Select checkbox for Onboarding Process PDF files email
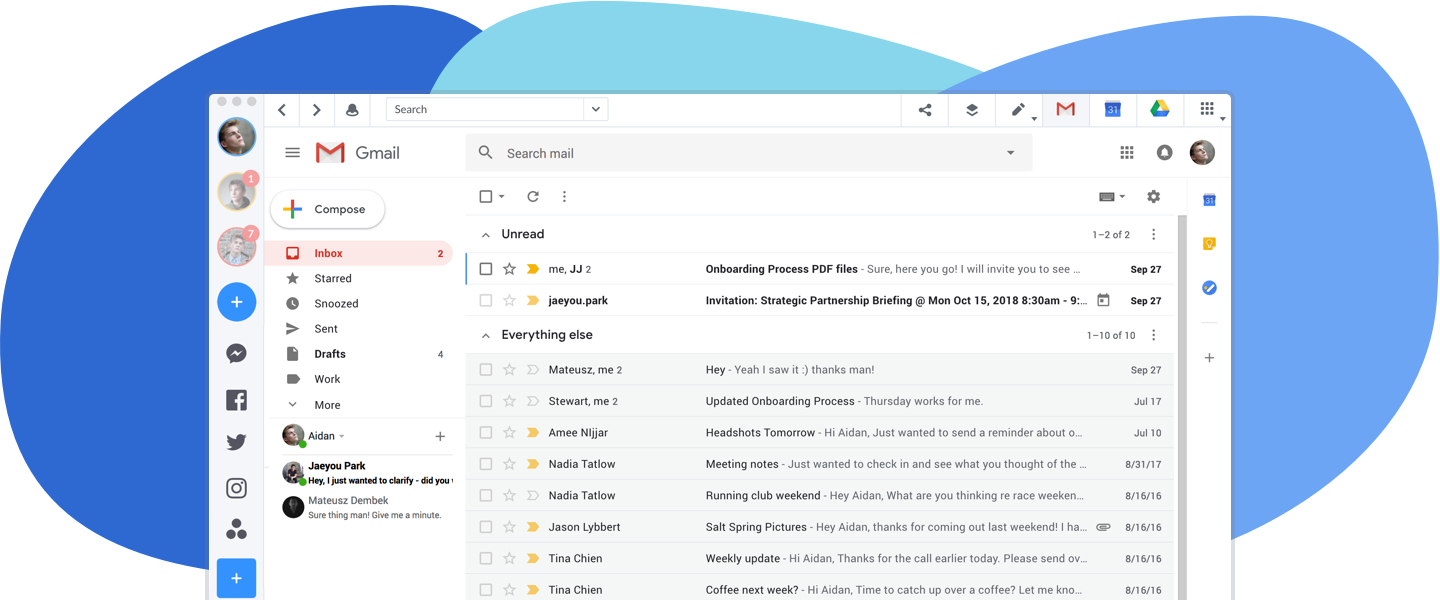Viewport: 1440px width, 600px height. [x=486, y=269]
